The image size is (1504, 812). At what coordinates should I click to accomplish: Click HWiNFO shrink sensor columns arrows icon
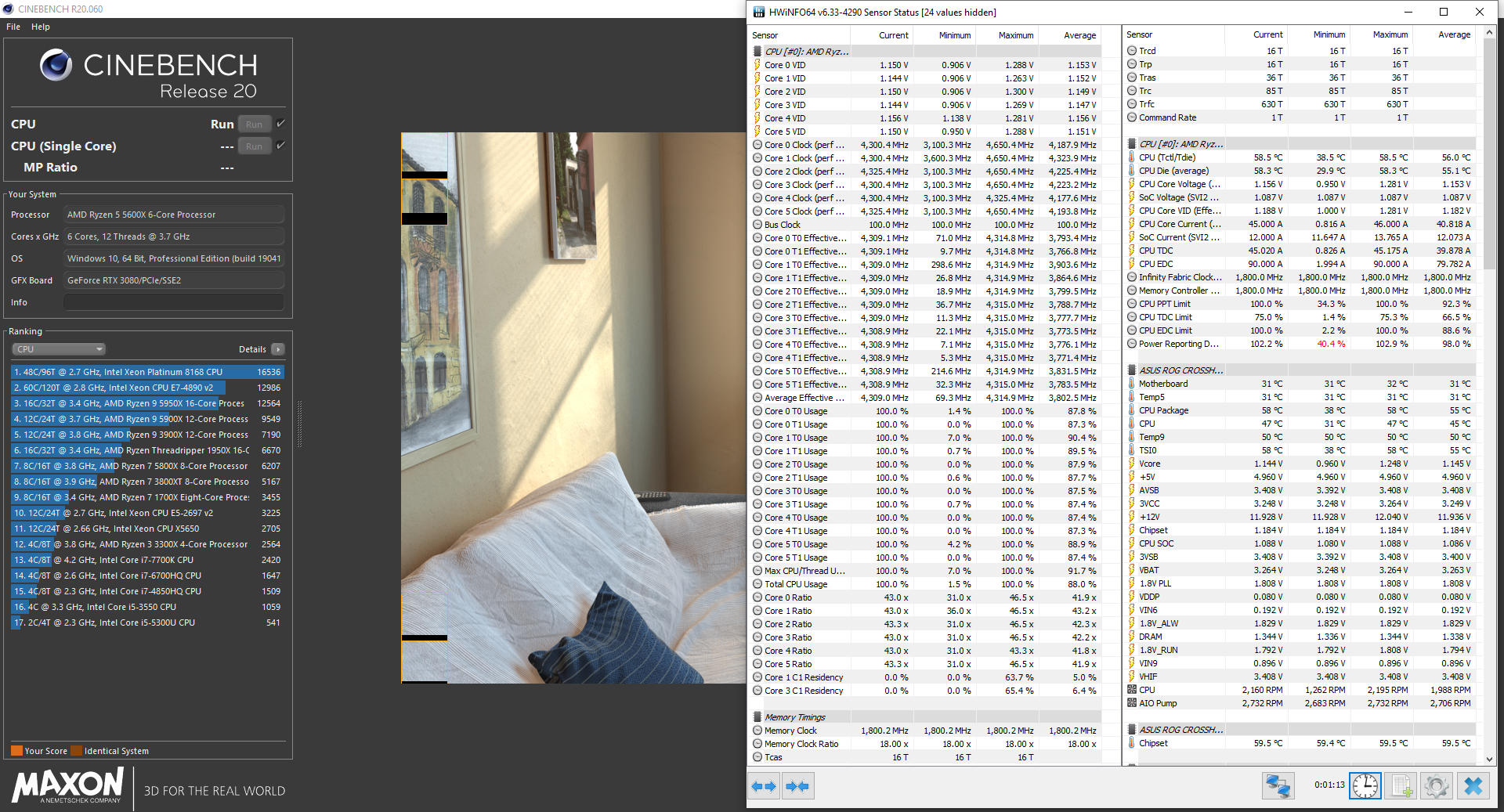[x=797, y=786]
